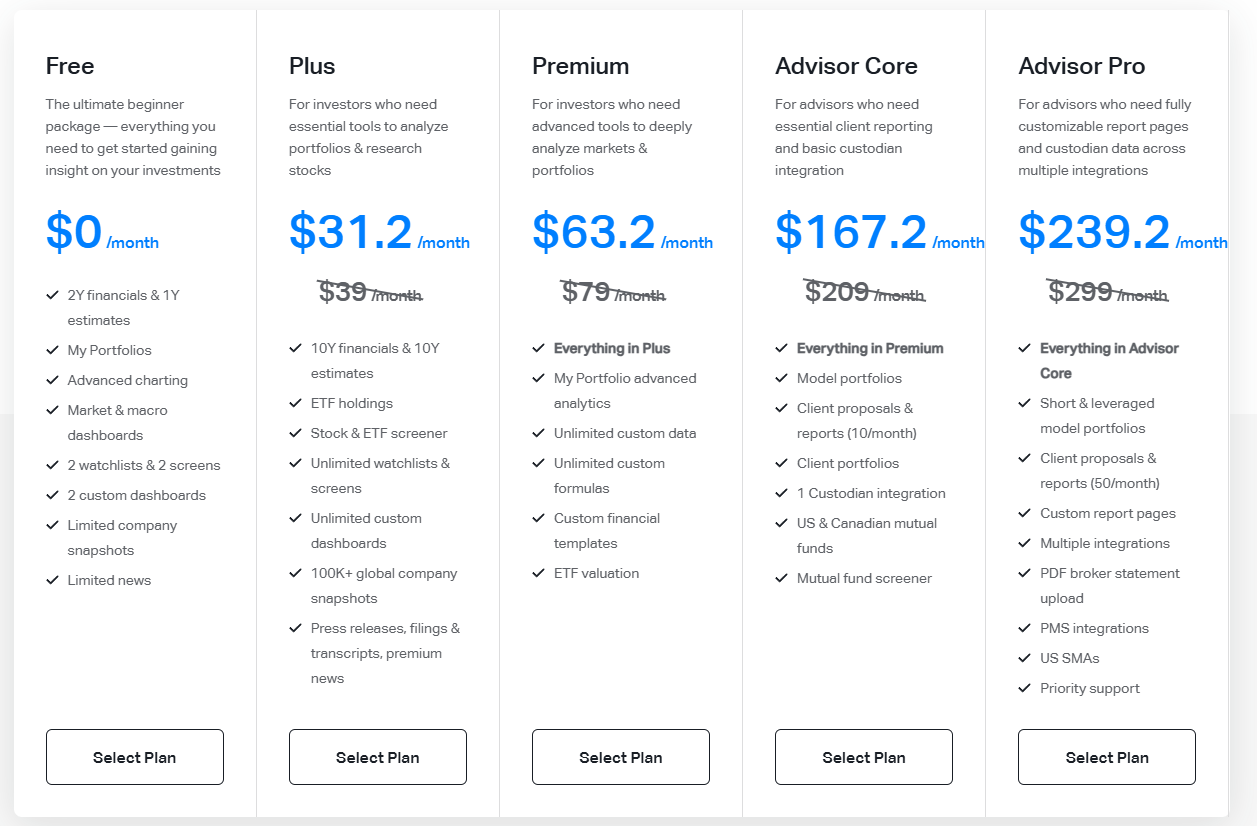Click the crossed-out $39 /month price
This screenshot has width=1257, height=826.
pos(370,292)
